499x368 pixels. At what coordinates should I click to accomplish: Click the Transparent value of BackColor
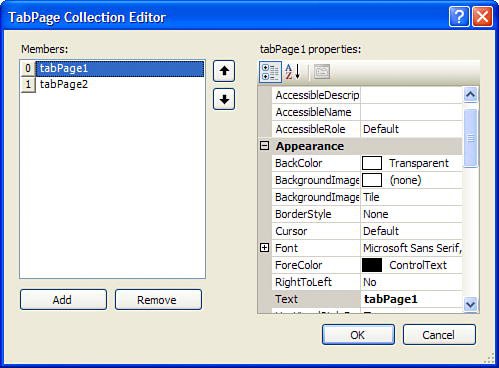pyautogui.click(x=419, y=163)
